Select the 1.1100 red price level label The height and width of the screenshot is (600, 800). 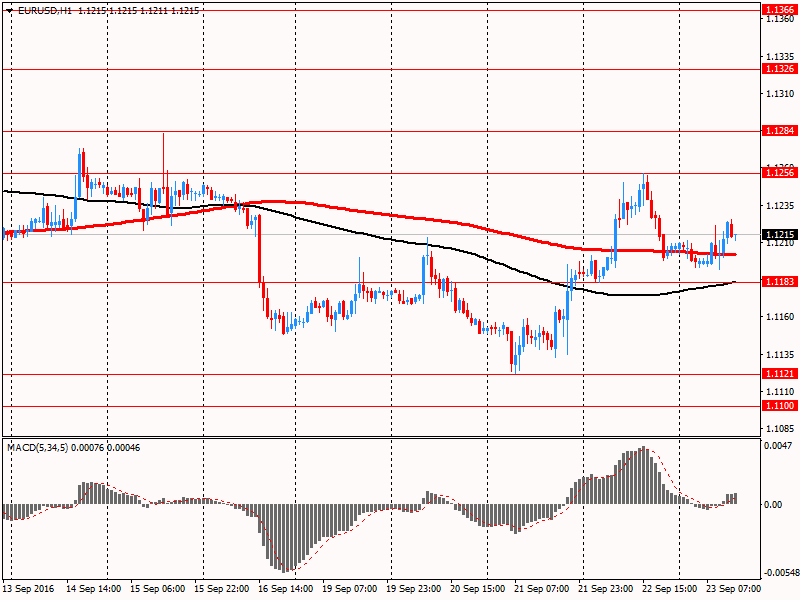(x=780, y=406)
